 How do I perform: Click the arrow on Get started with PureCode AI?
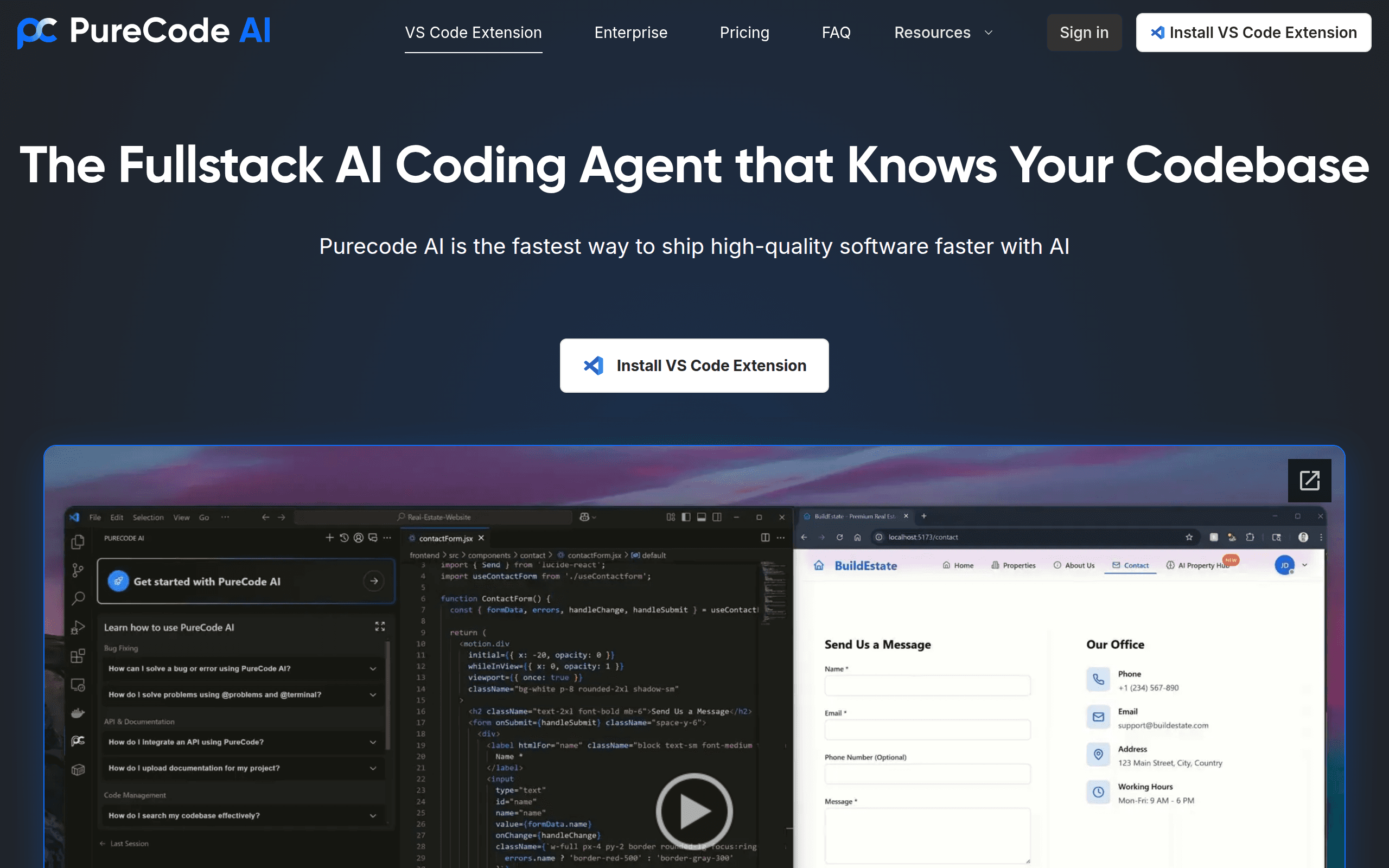[x=374, y=581]
